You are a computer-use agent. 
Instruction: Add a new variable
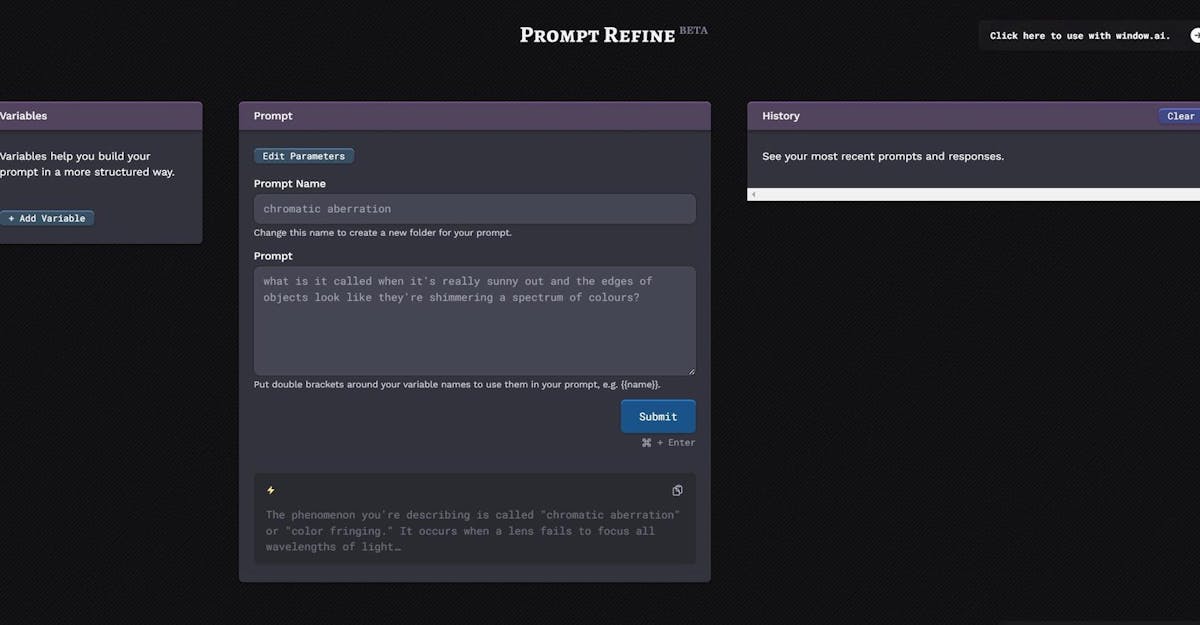[46, 218]
